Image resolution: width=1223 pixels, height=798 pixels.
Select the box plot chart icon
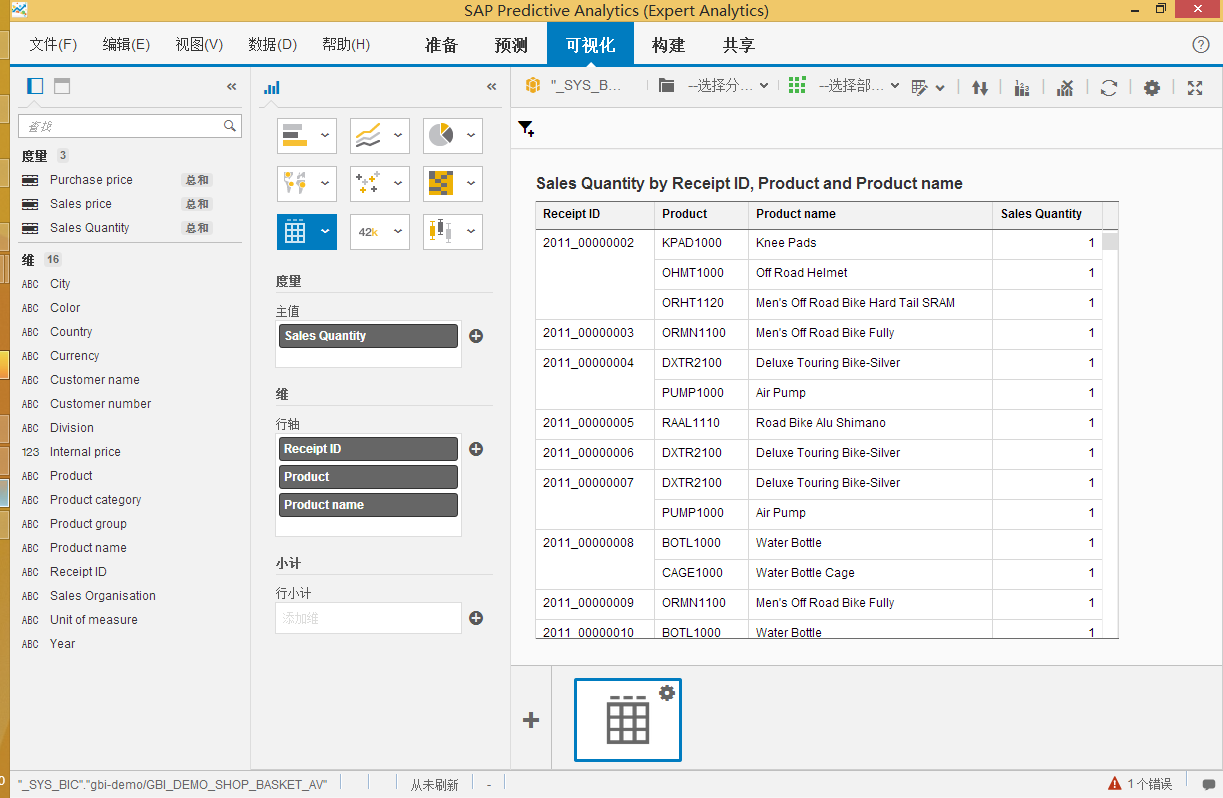[x=440, y=232]
